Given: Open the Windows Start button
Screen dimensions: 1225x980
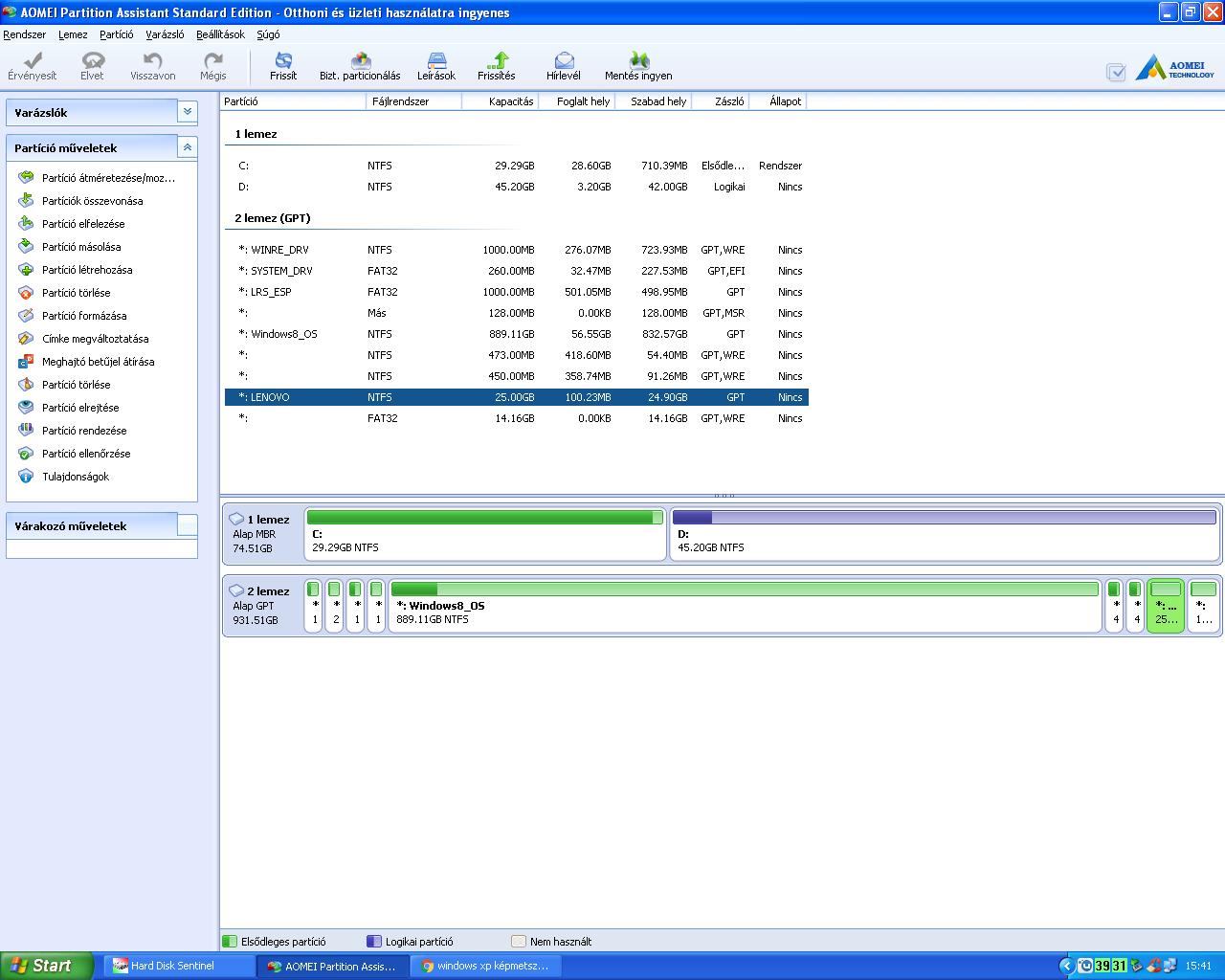Looking at the screenshot, I should pyautogui.click(x=47, y=966).
